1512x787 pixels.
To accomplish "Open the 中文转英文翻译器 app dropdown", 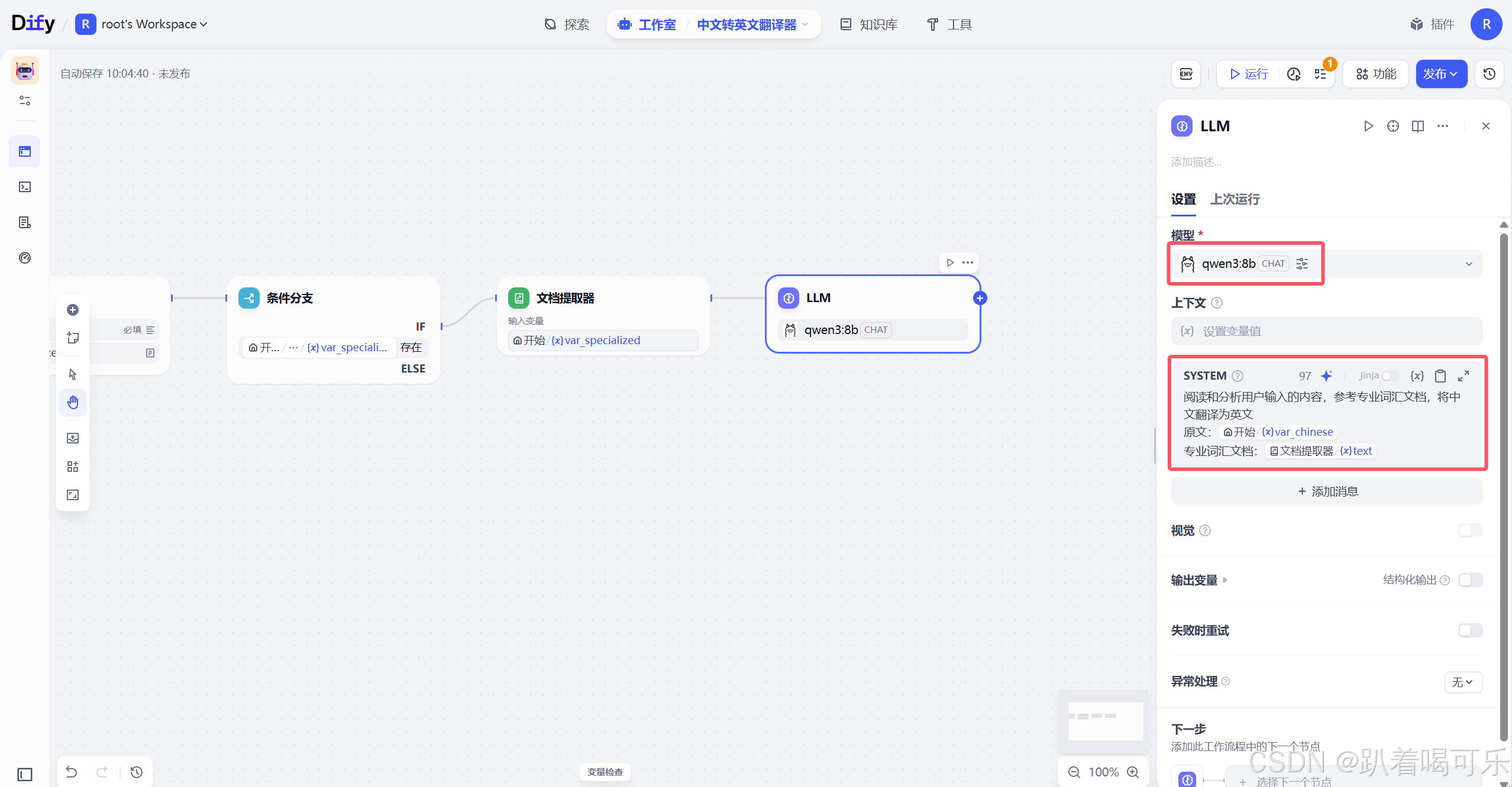I will (x=752, y=24).
